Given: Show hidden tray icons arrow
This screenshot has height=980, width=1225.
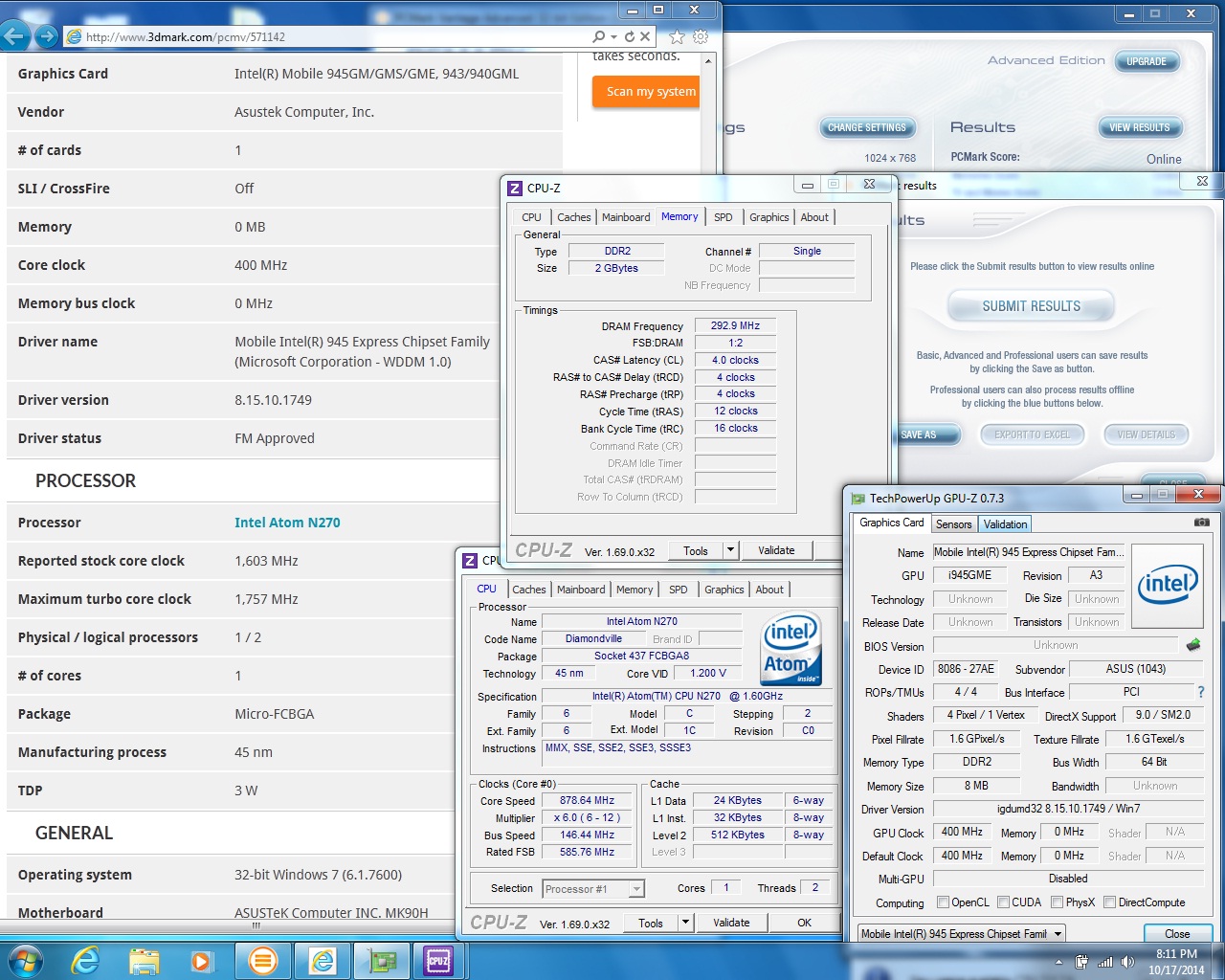Looking at the screenshot, I should coord(1058,962).
